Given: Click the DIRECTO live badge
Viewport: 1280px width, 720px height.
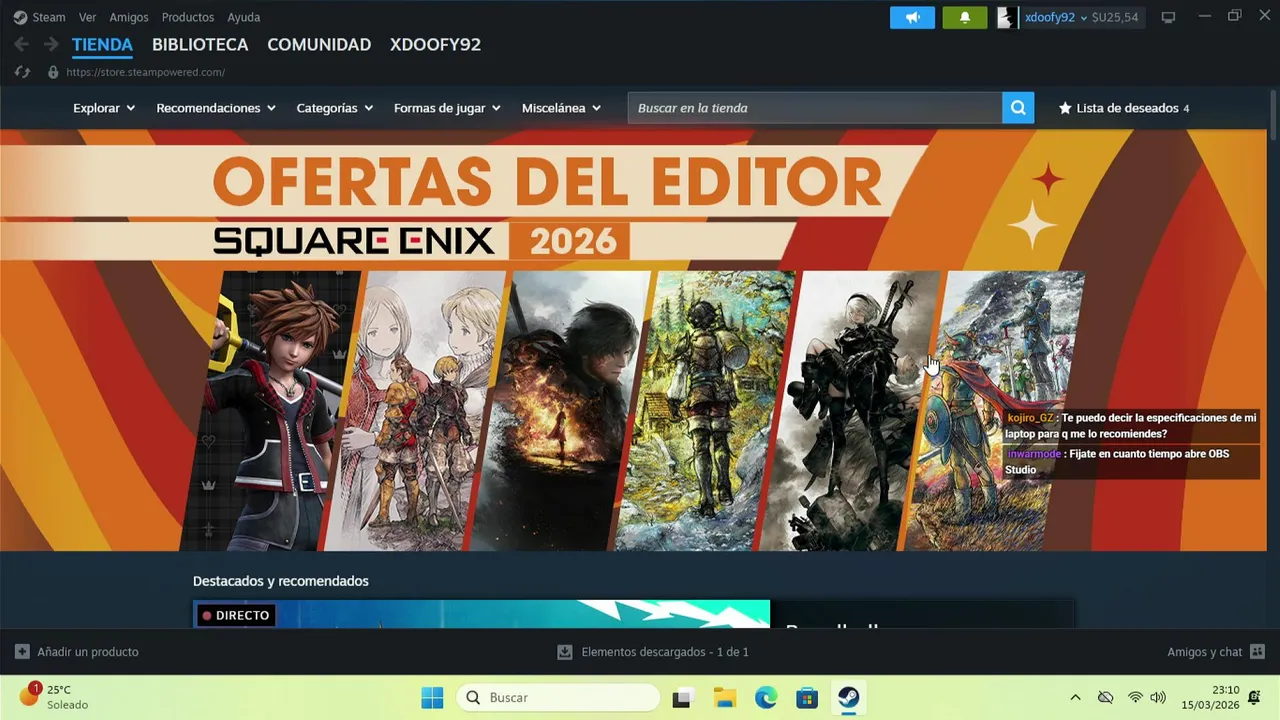Looking at the screenshot, I should click(x=236, y=615).
